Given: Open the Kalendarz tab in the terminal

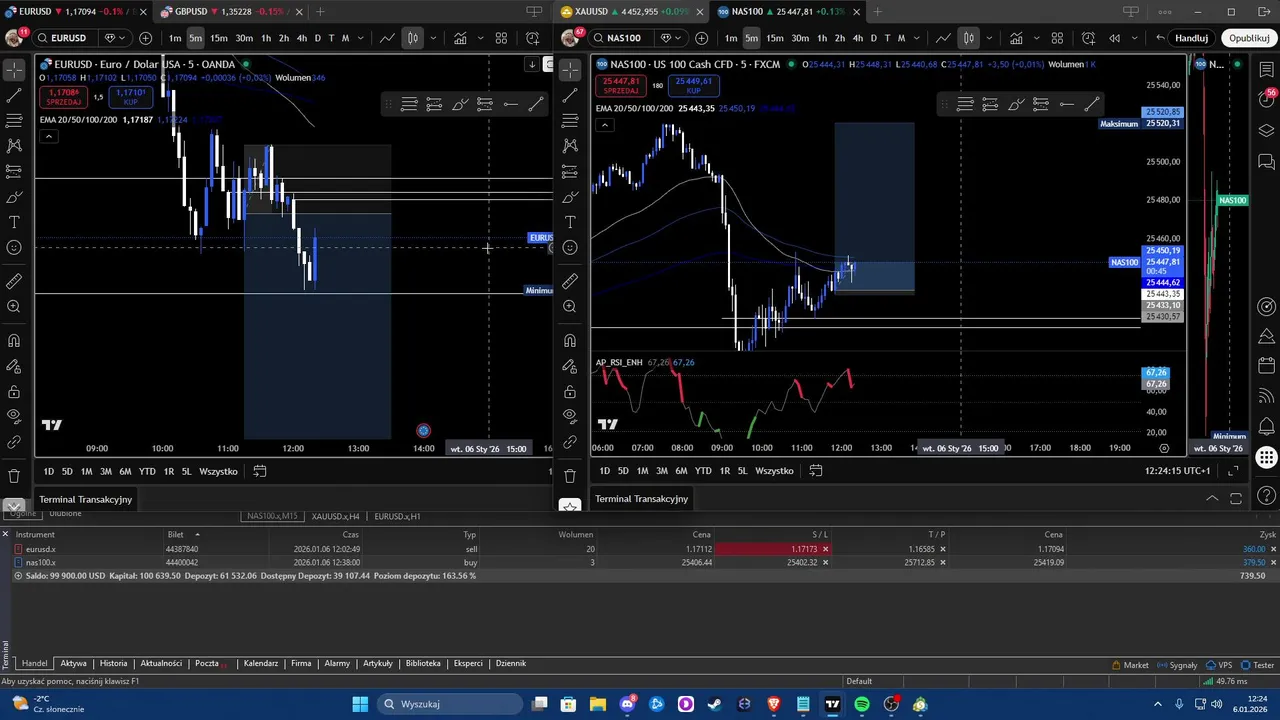Looking at the screenshot, I should click(x=261, y=663).
